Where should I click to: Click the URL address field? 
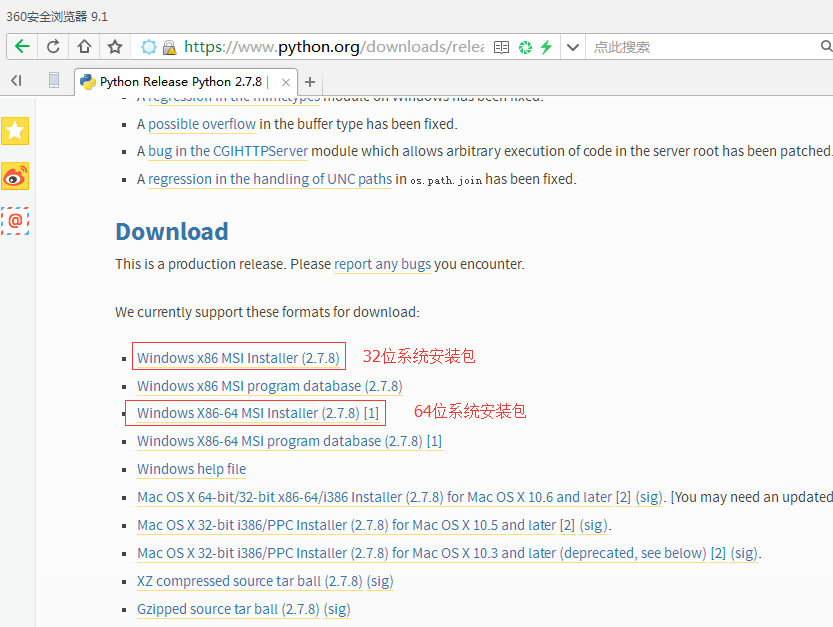click(334, 47)
